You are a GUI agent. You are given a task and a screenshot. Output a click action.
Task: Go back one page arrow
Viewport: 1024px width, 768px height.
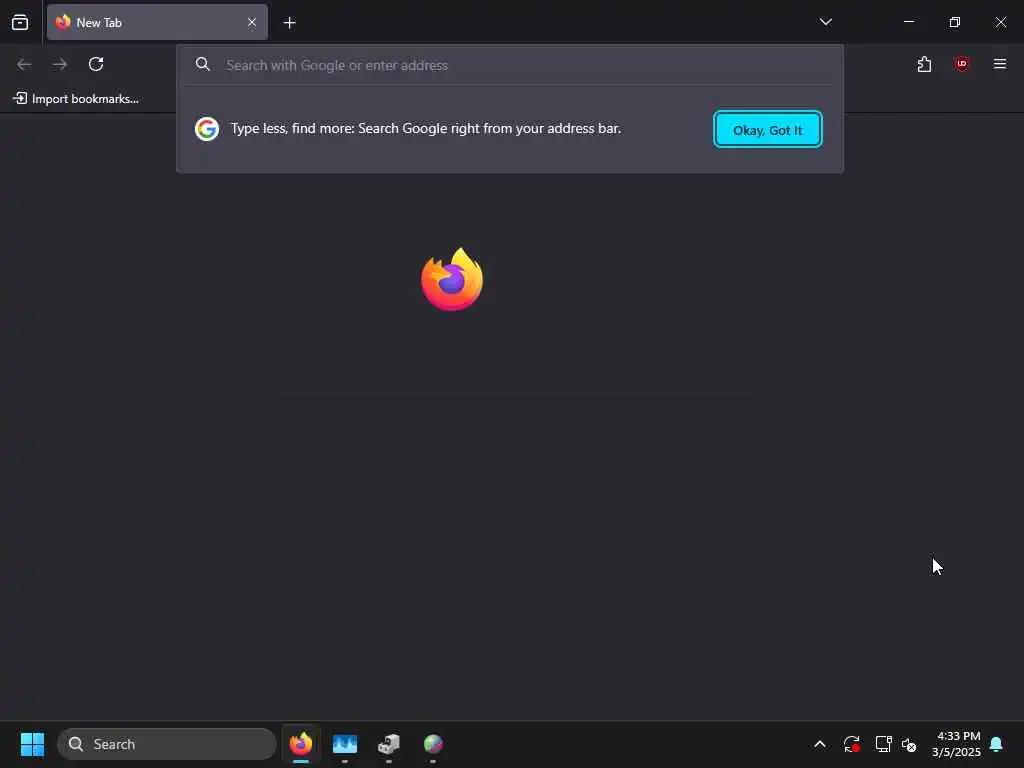(24, 64)
